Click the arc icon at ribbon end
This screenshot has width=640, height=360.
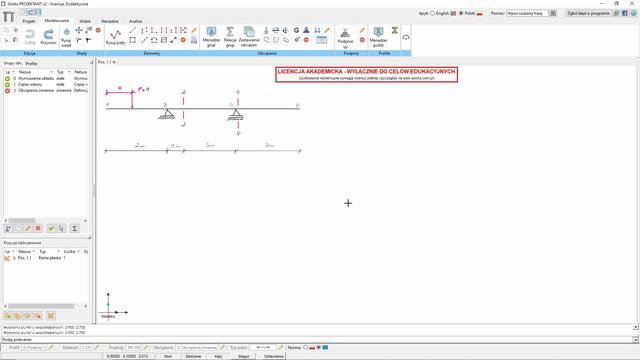coord(406,37)
